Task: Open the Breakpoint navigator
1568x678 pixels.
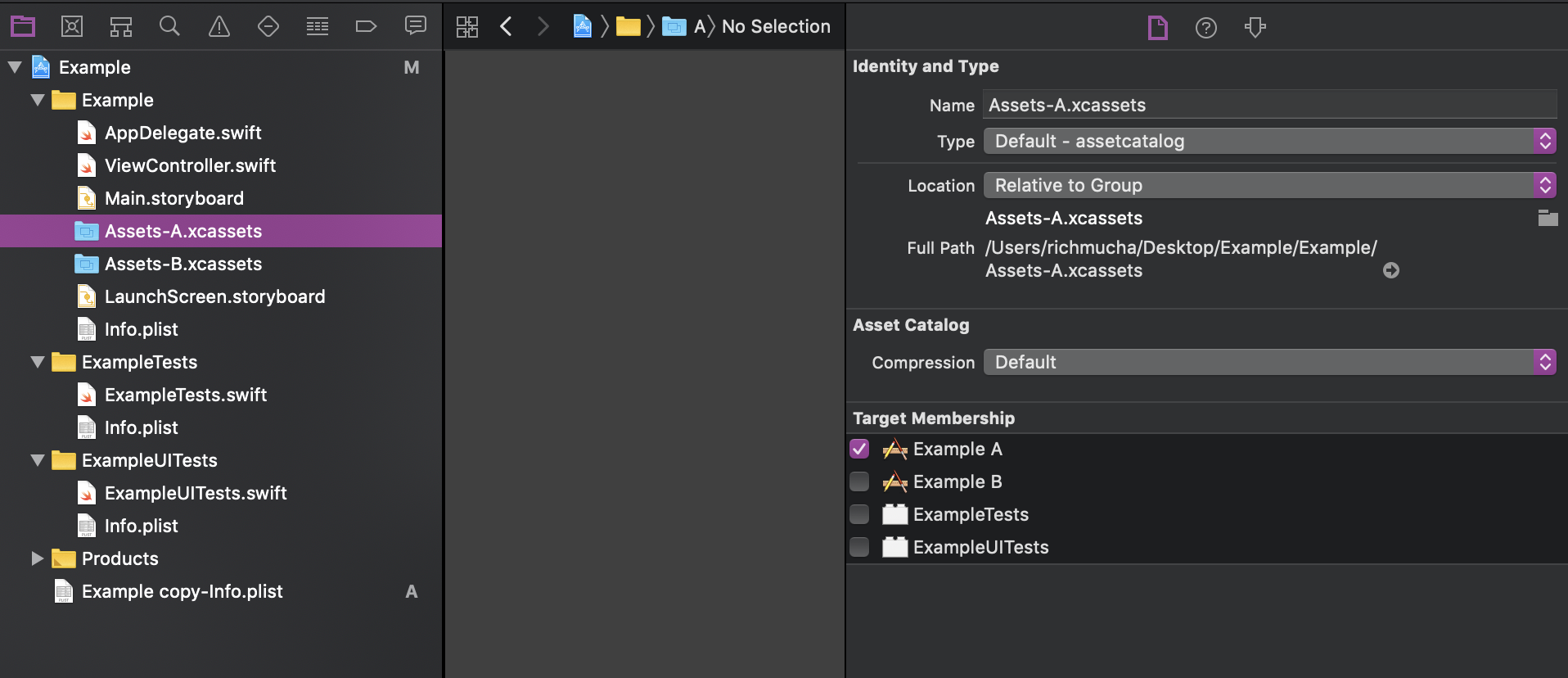Action: pos(366,27)
